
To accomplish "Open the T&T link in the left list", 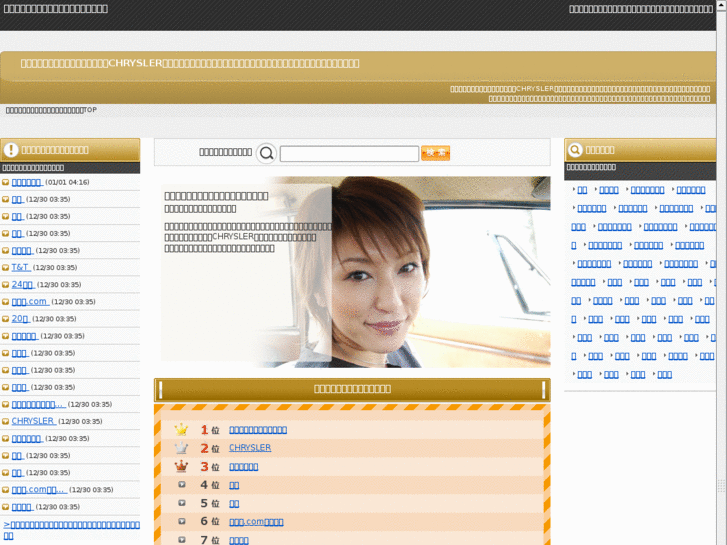I will click(x=20, y=267).
